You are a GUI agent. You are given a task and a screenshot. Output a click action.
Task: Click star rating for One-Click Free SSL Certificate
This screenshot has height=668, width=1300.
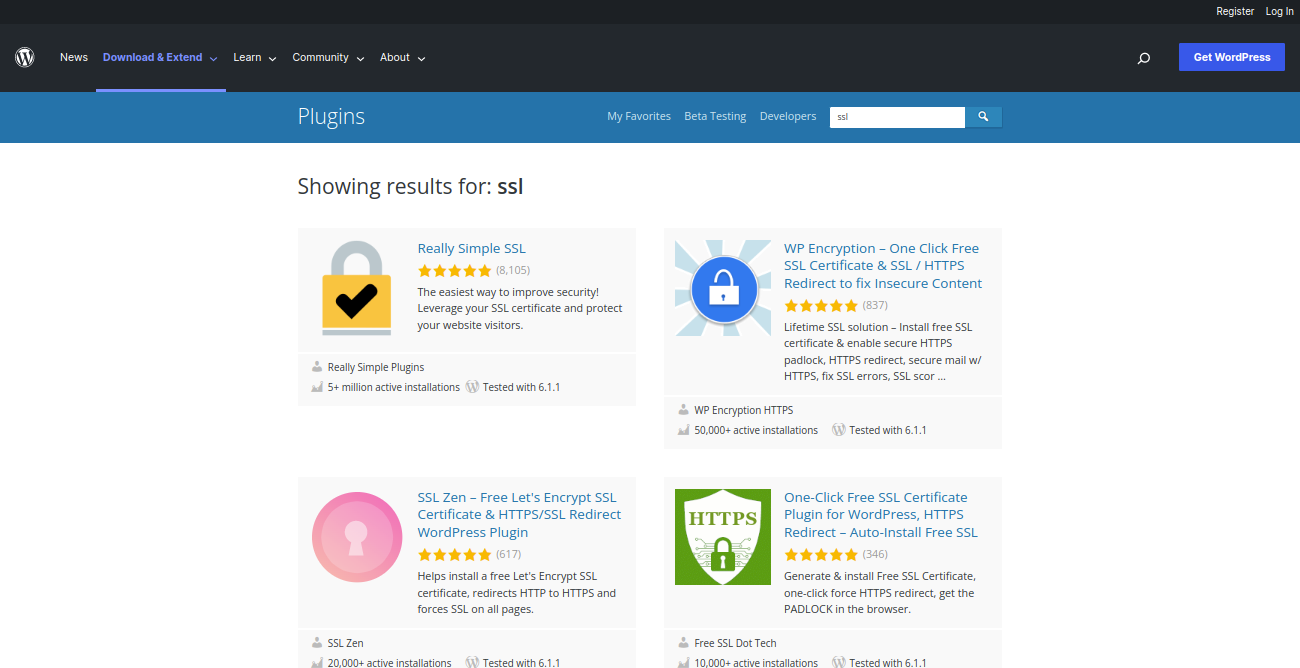(821, 555)
